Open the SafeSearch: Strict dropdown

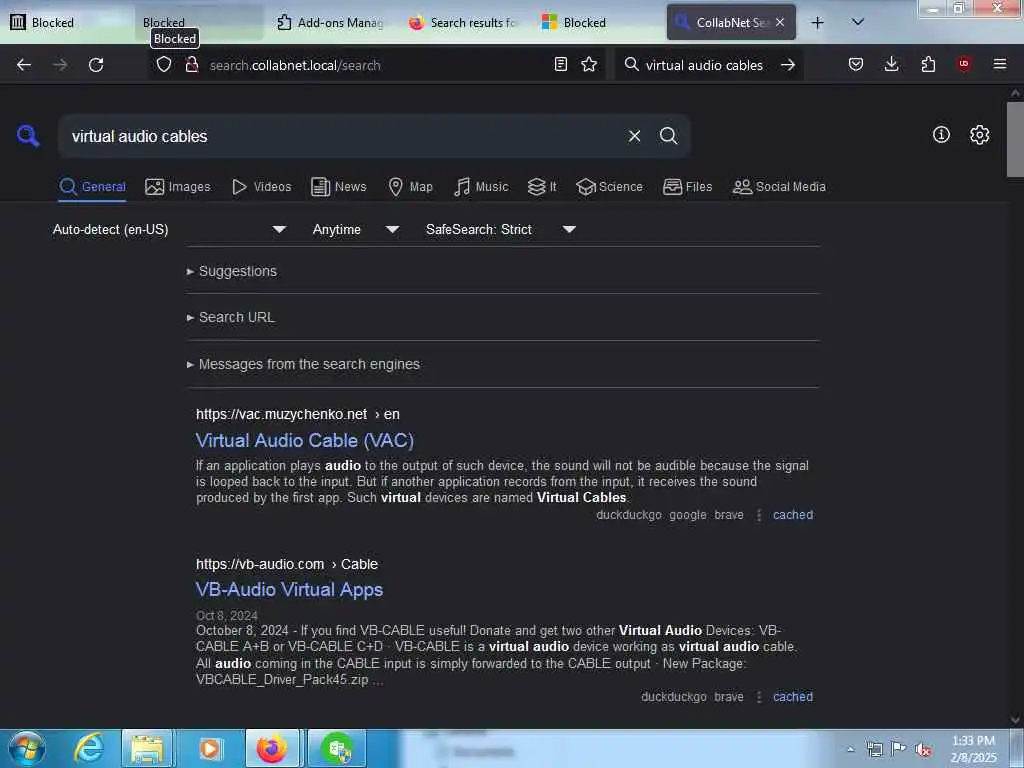(500, 229)
